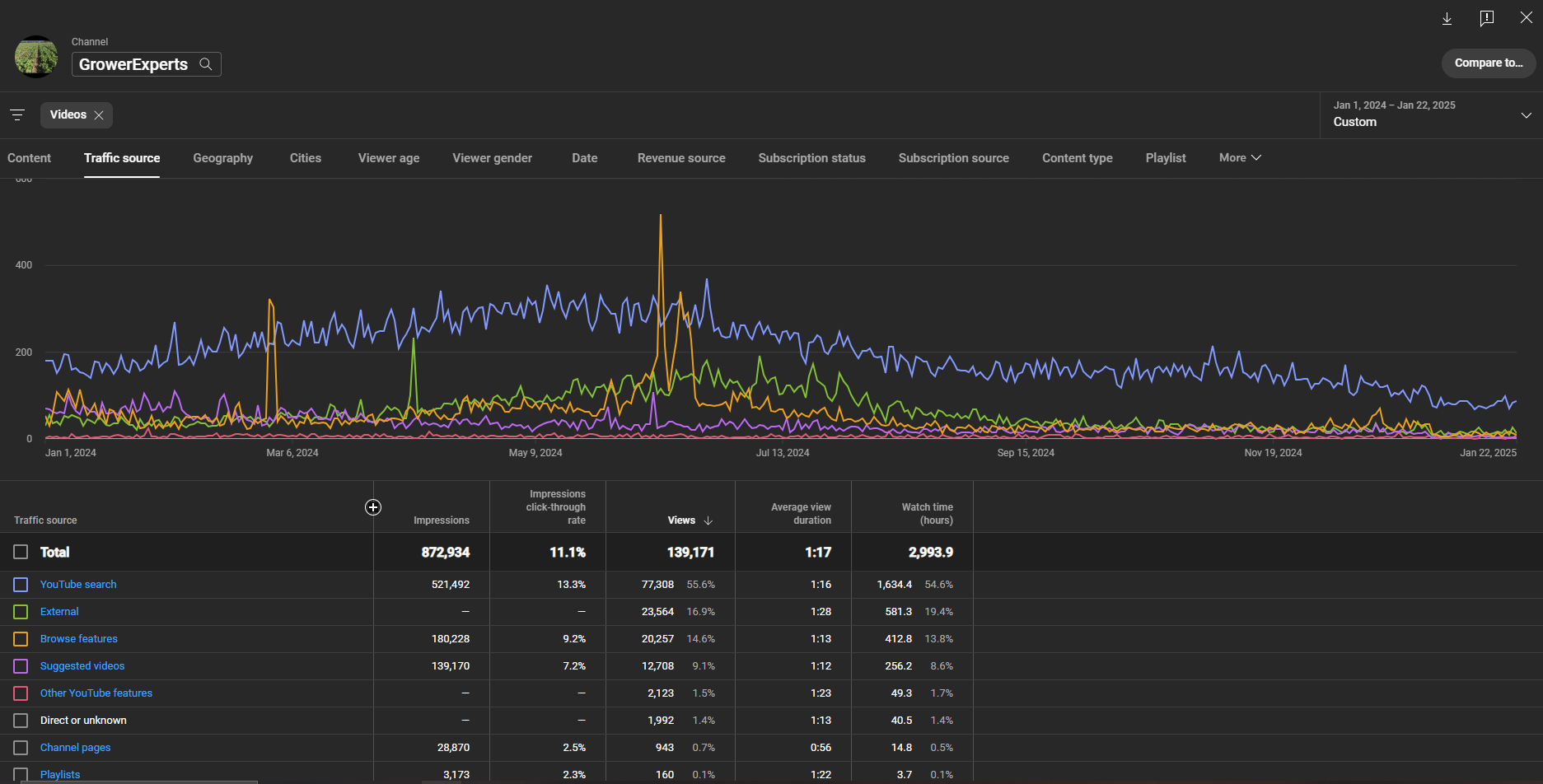Check the Channel pages checkbox
Screen dimensions: 1543x784
click(x=21, y=748)
